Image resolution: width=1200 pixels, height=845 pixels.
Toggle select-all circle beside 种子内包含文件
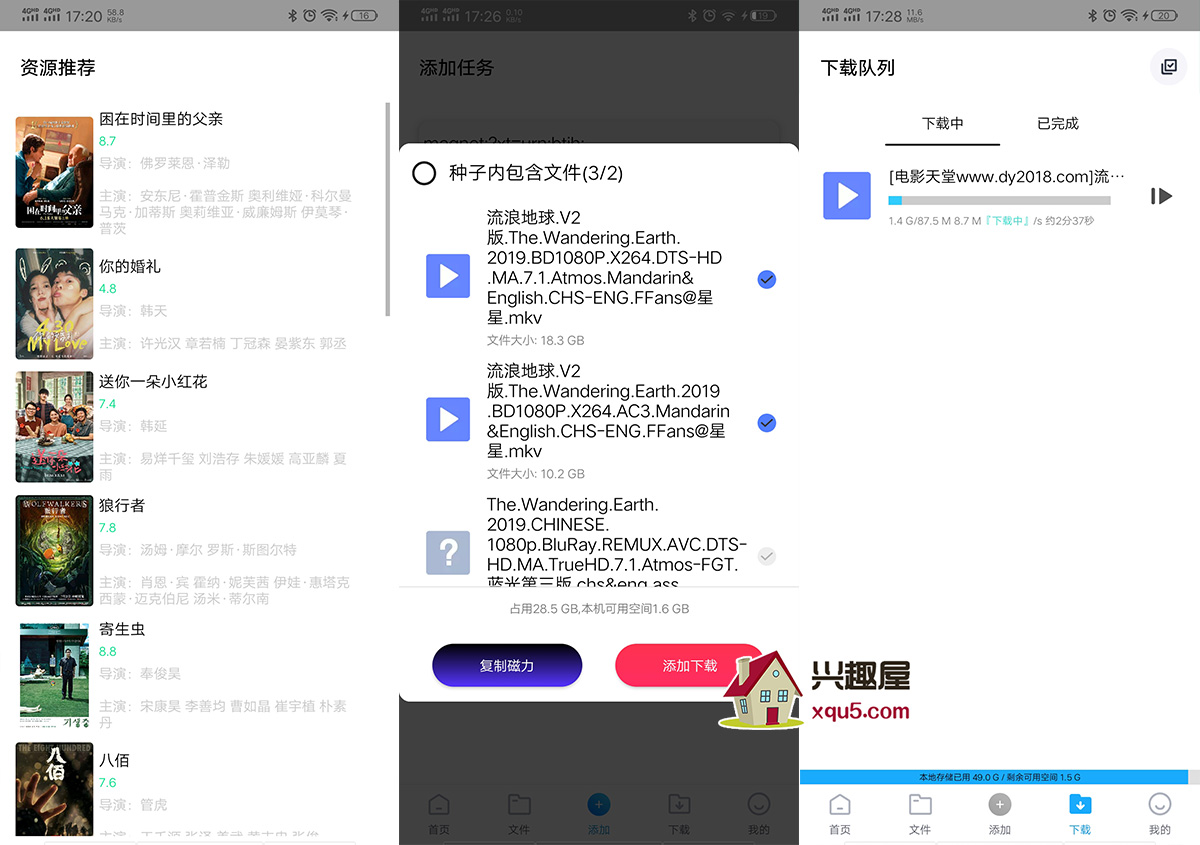point(424,173)
